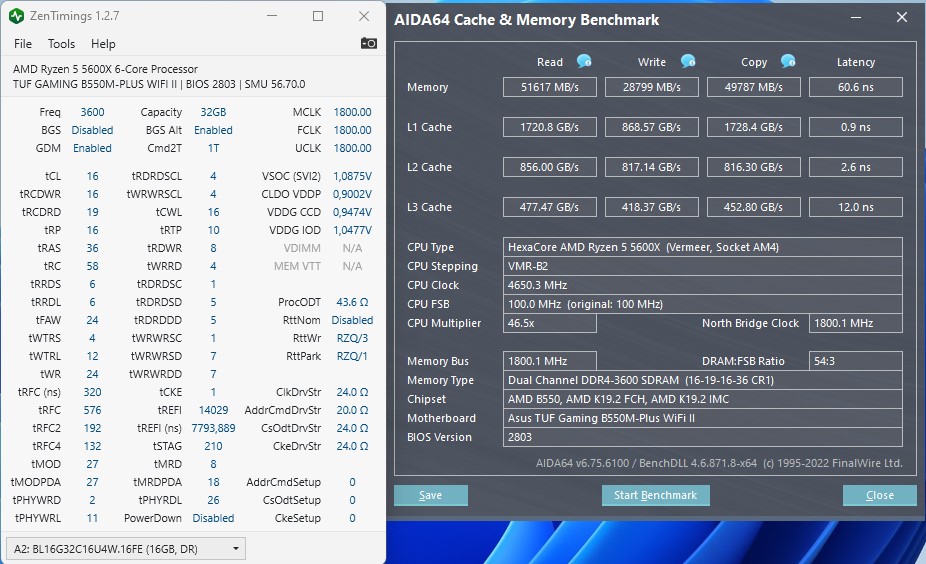Viewport: 926px width, 564px height.
Task: Select the L3 Cache Write value 418.37 GB/s
Action: click(651, 207)
